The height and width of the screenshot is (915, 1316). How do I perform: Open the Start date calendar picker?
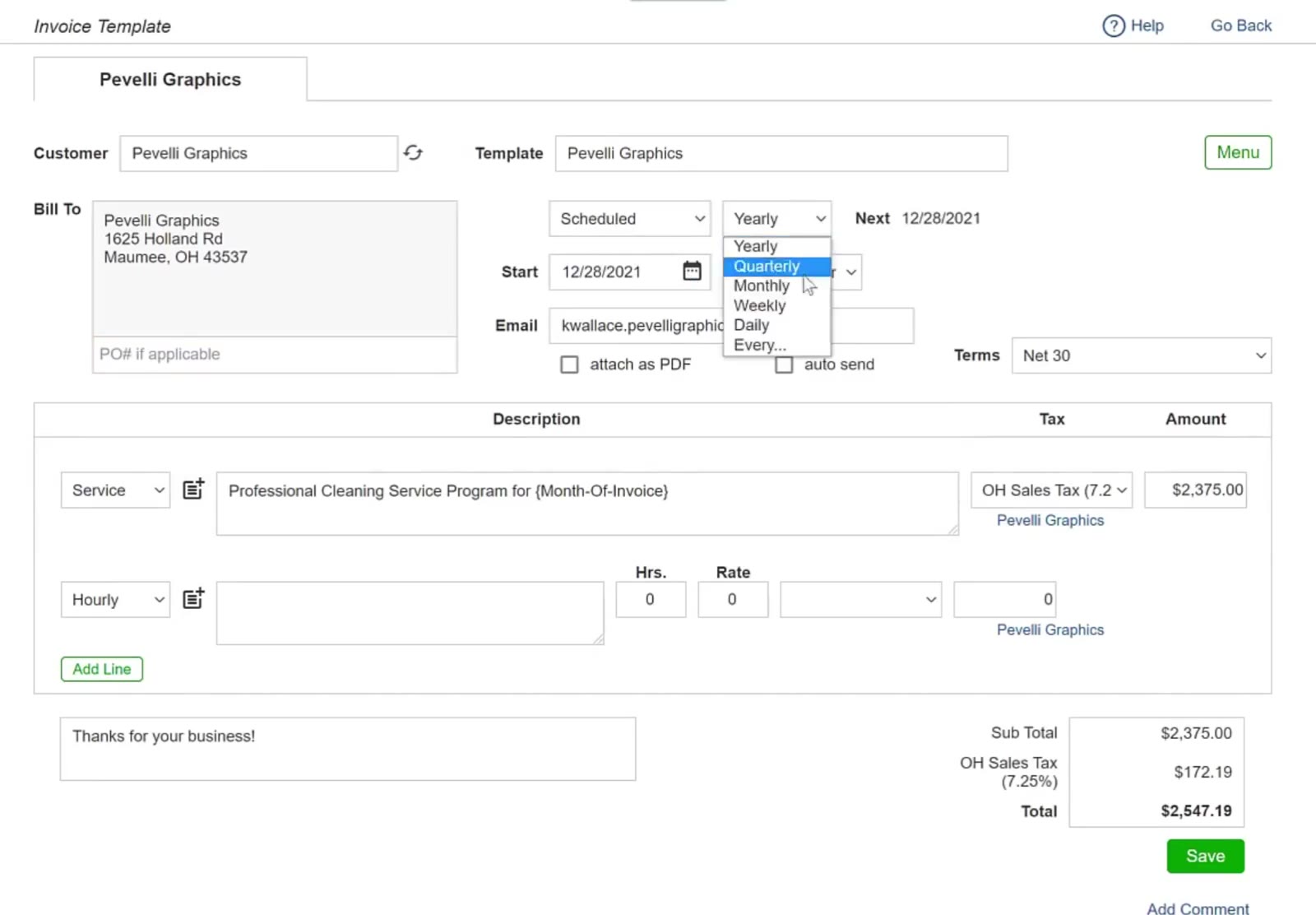pos(692,271)
